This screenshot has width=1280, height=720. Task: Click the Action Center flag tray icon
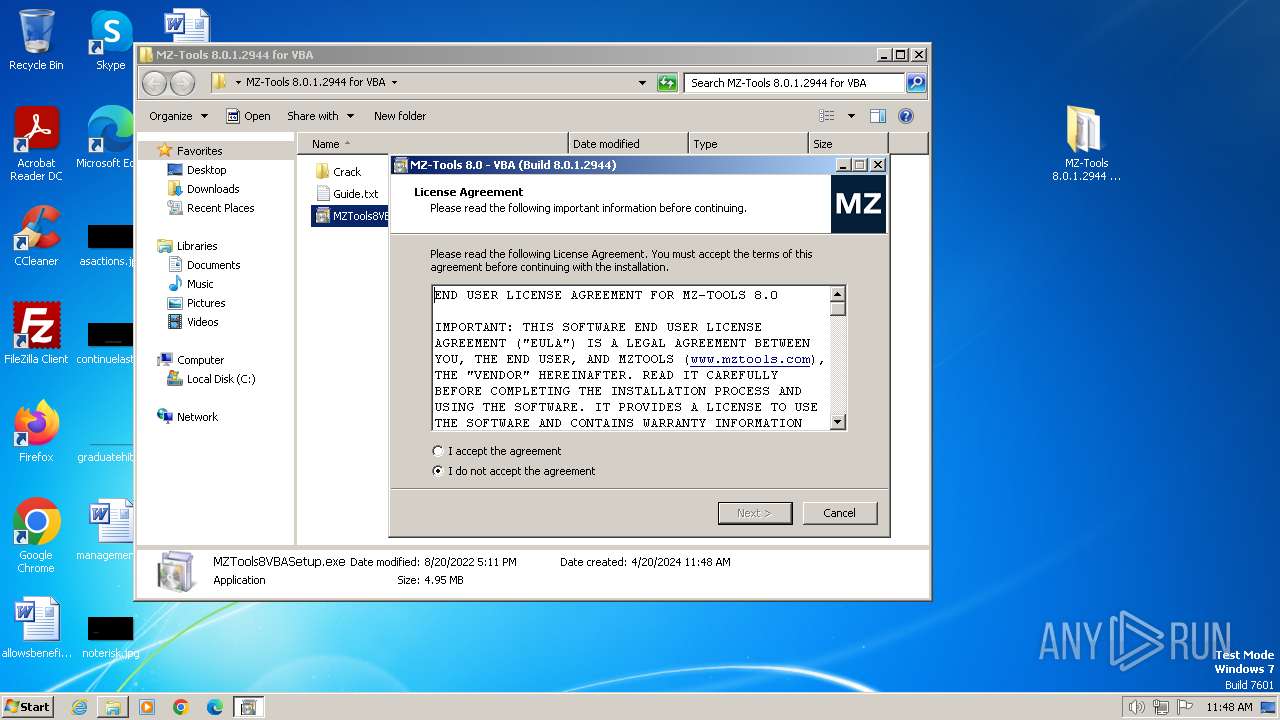point(1184,707)
